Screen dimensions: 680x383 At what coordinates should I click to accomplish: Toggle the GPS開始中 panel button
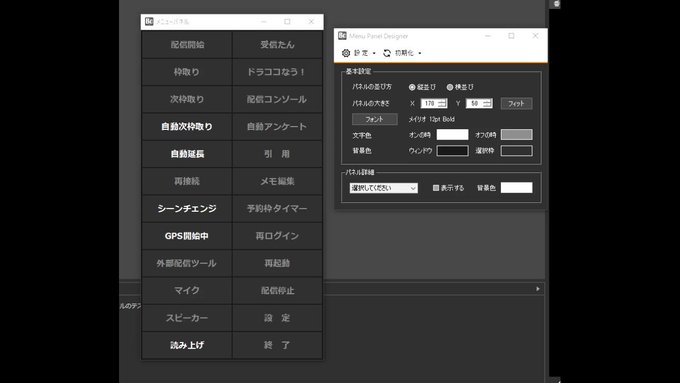[x=187, y=236]
